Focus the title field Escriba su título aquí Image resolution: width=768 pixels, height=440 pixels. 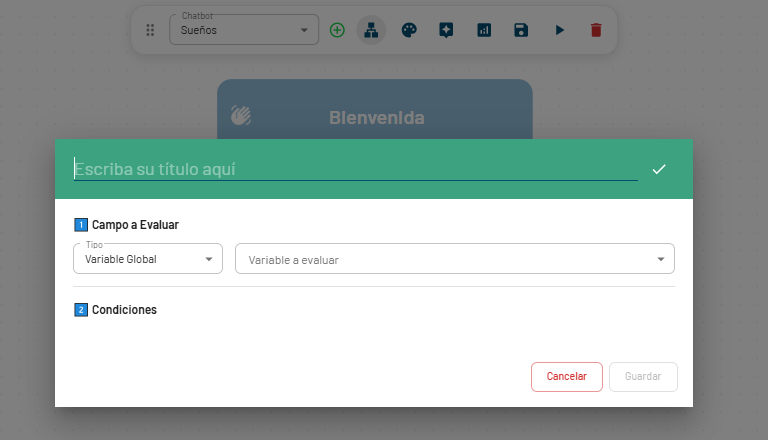point(355,169)
